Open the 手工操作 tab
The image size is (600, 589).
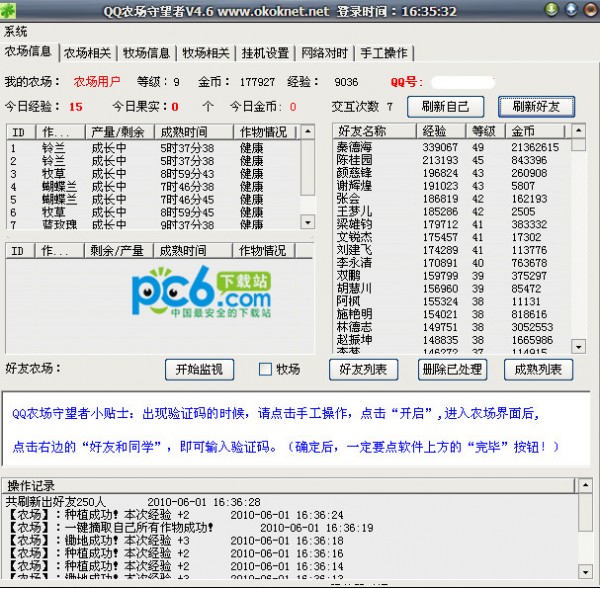(x=384, y=53)
